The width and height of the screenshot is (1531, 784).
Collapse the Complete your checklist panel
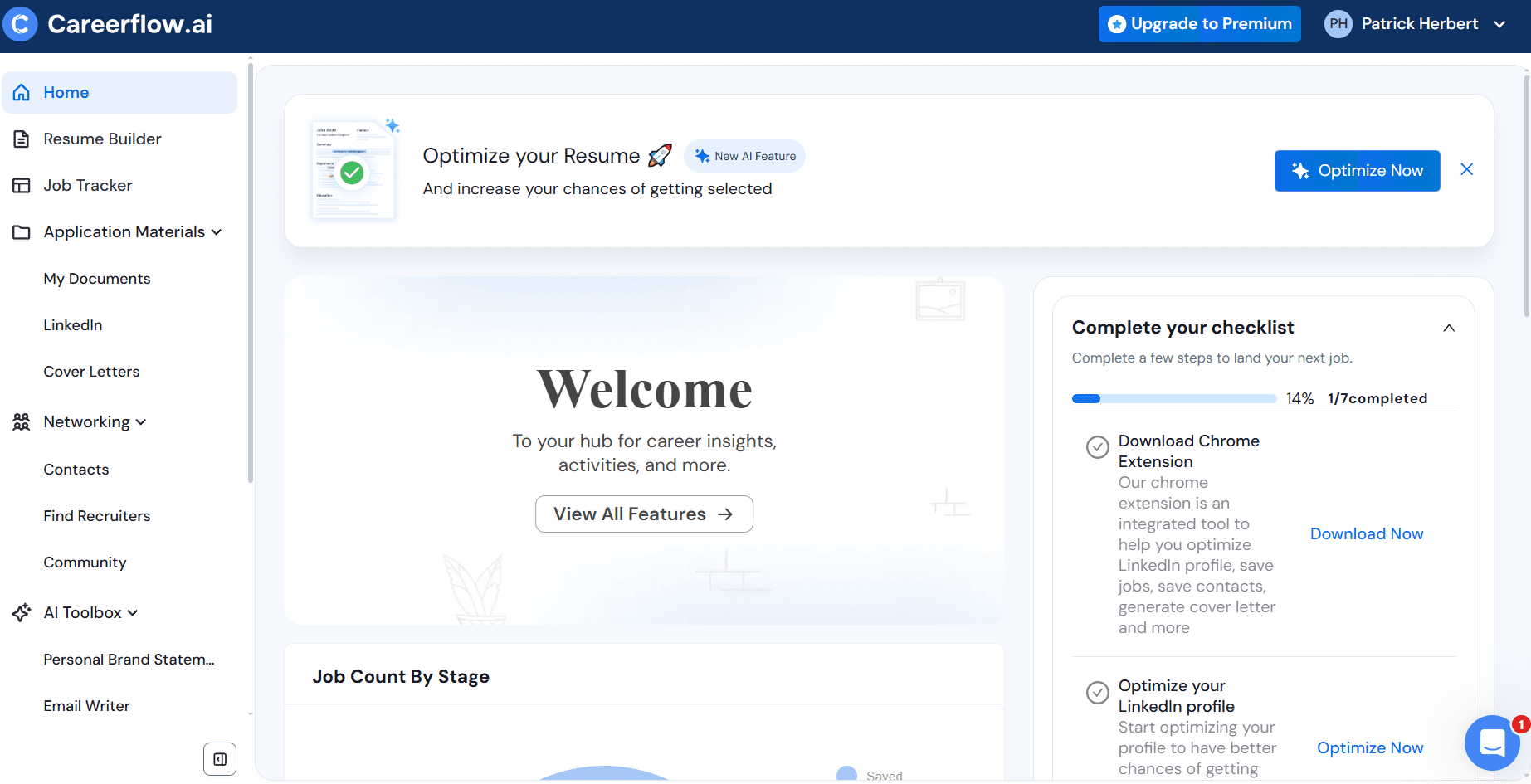point(1448,328)
